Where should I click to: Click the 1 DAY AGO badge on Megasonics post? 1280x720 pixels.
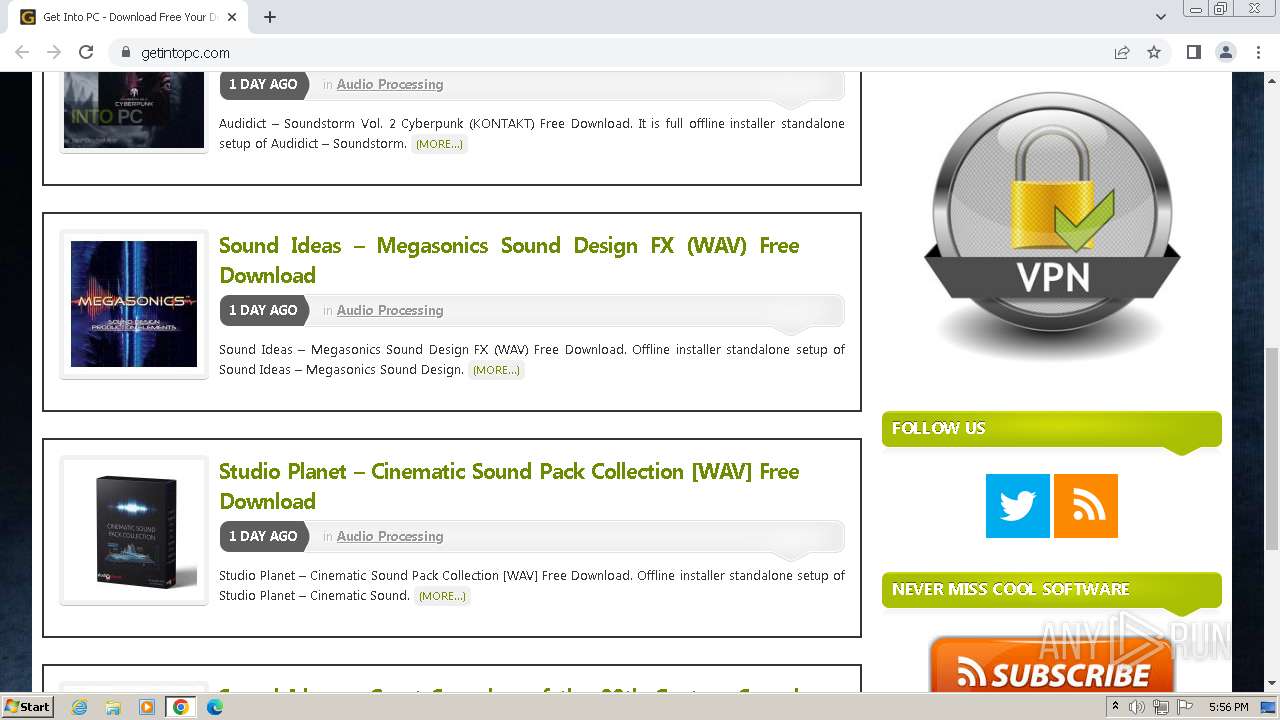263,310
